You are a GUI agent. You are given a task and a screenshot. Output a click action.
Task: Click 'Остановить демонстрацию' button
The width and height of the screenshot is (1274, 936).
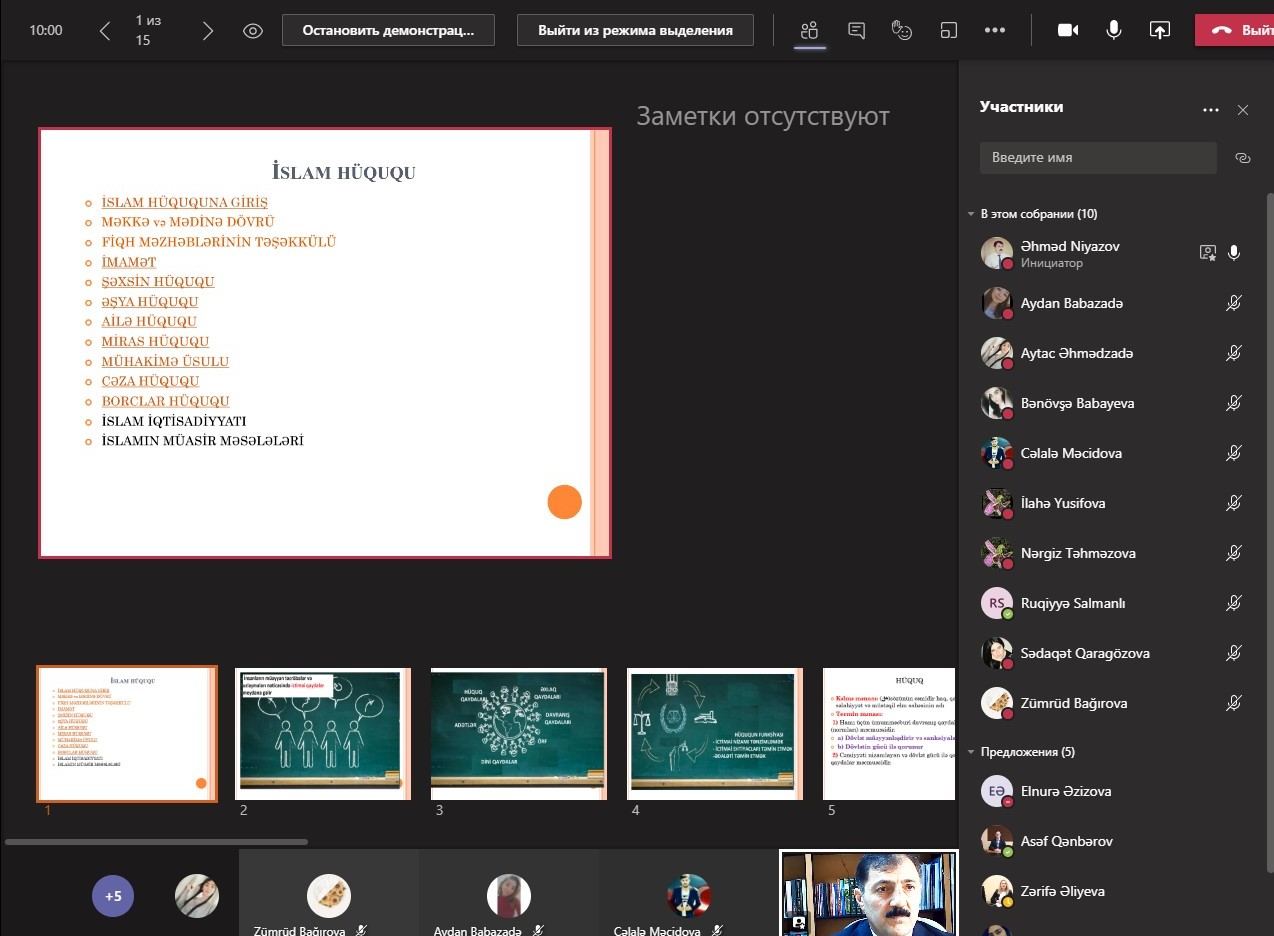389,30
